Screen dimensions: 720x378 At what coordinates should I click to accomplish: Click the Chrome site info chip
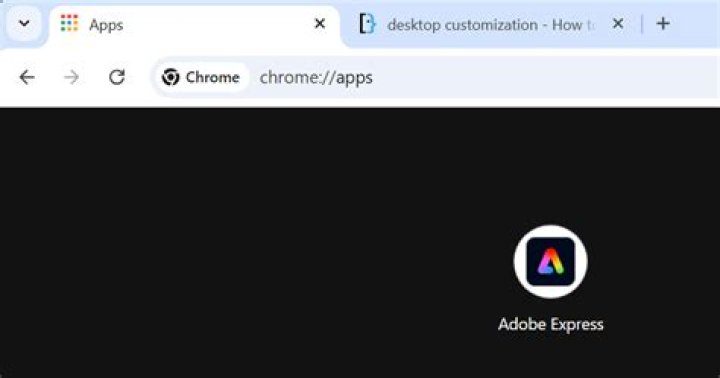tap(201, 77)
